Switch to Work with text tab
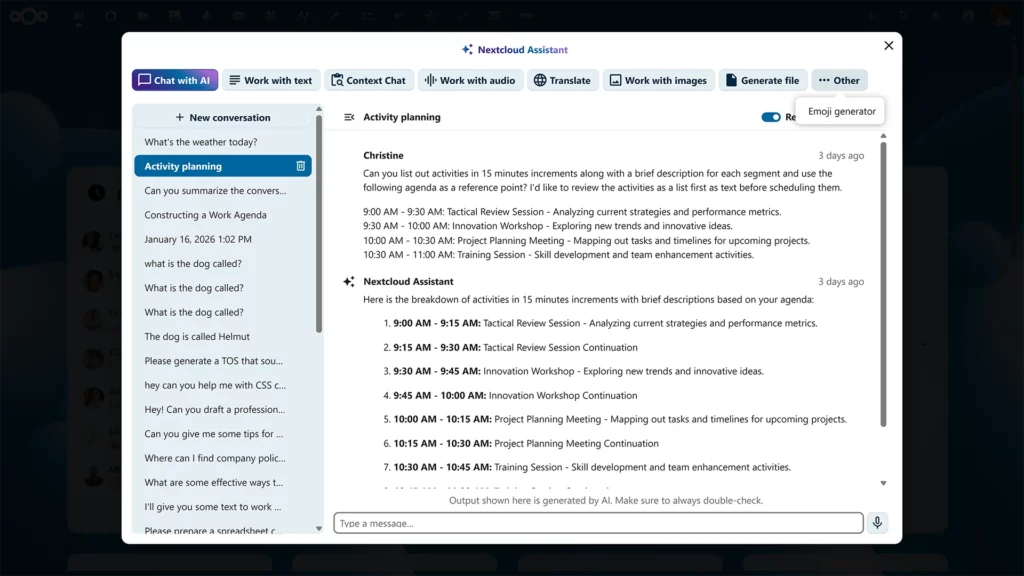The height and width of the screenshot is (576, 1024). [x=268, y=80]
